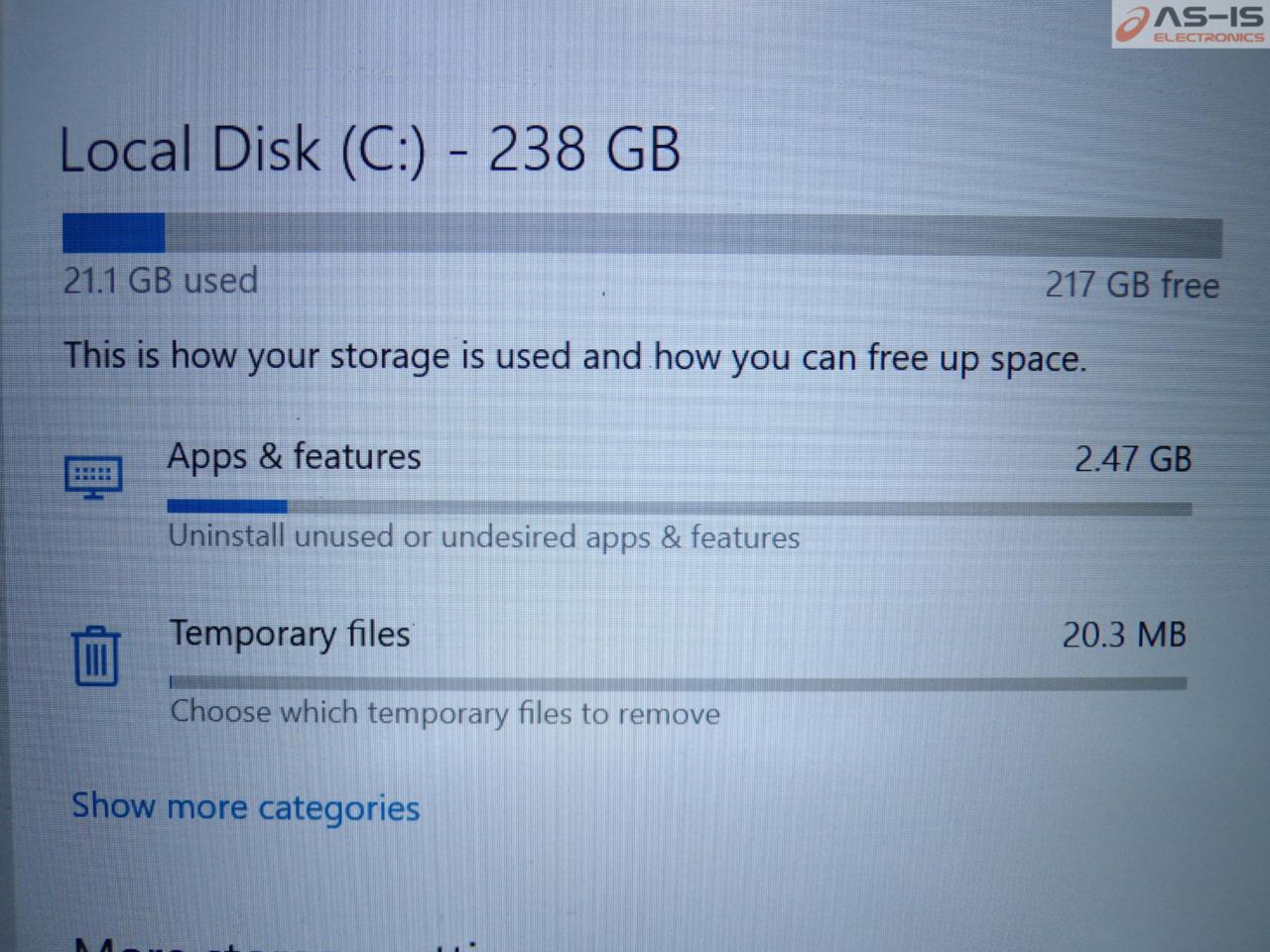Click the Apps & features keyboard icon
Screen dimensions: 1270x952
[93, 476]
